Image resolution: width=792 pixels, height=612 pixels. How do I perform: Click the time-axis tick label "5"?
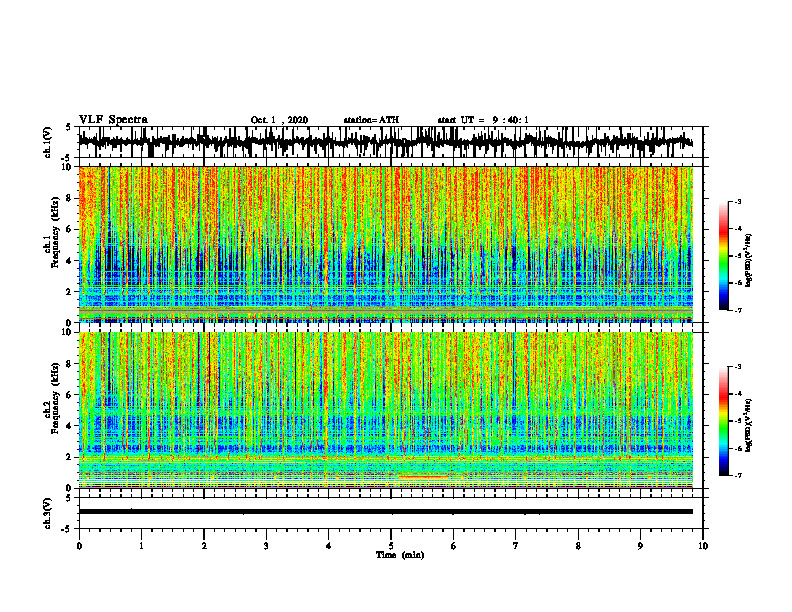pyautogui.click(x=391, y=546)
